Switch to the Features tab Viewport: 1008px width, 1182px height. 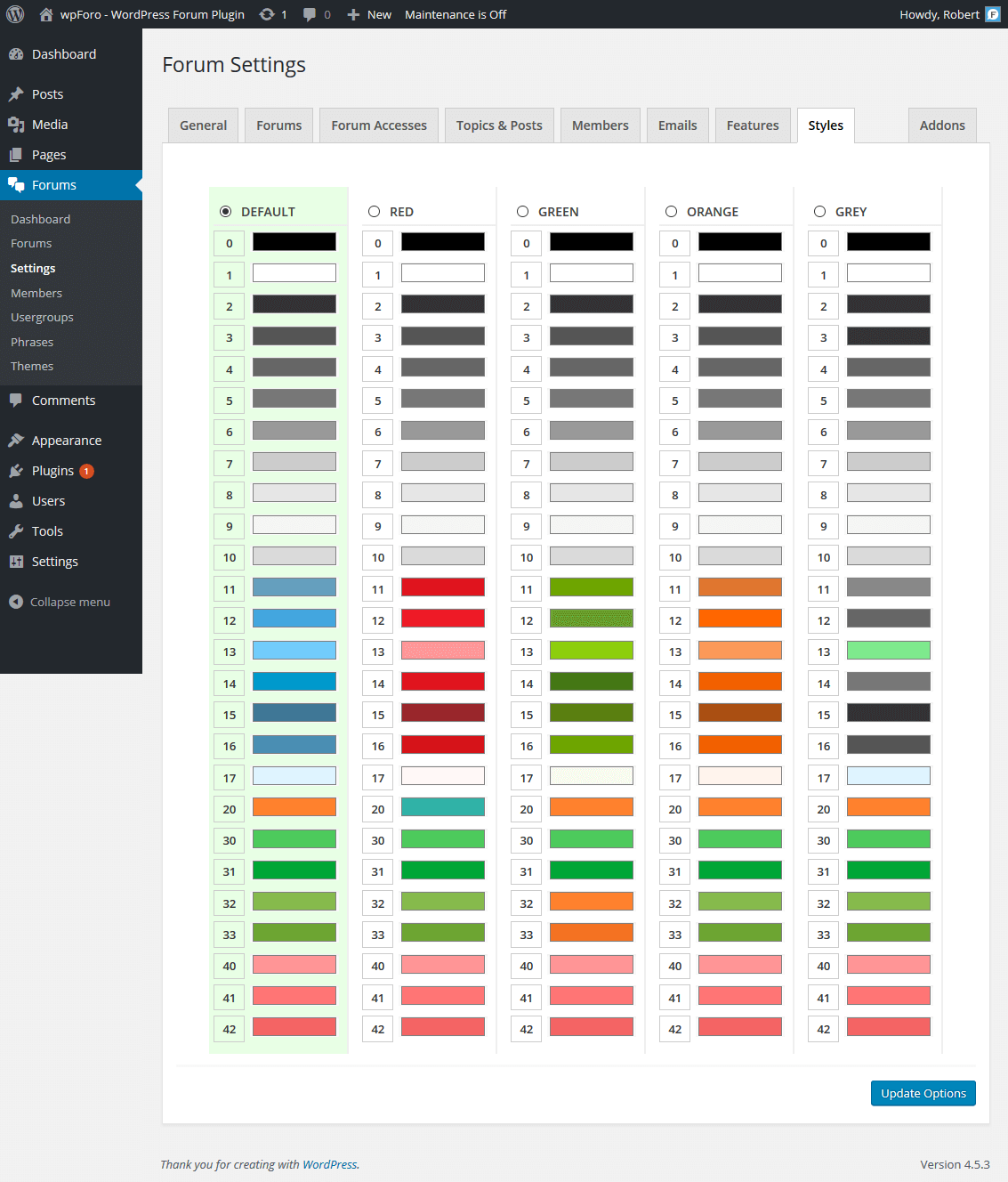point(752,125)
